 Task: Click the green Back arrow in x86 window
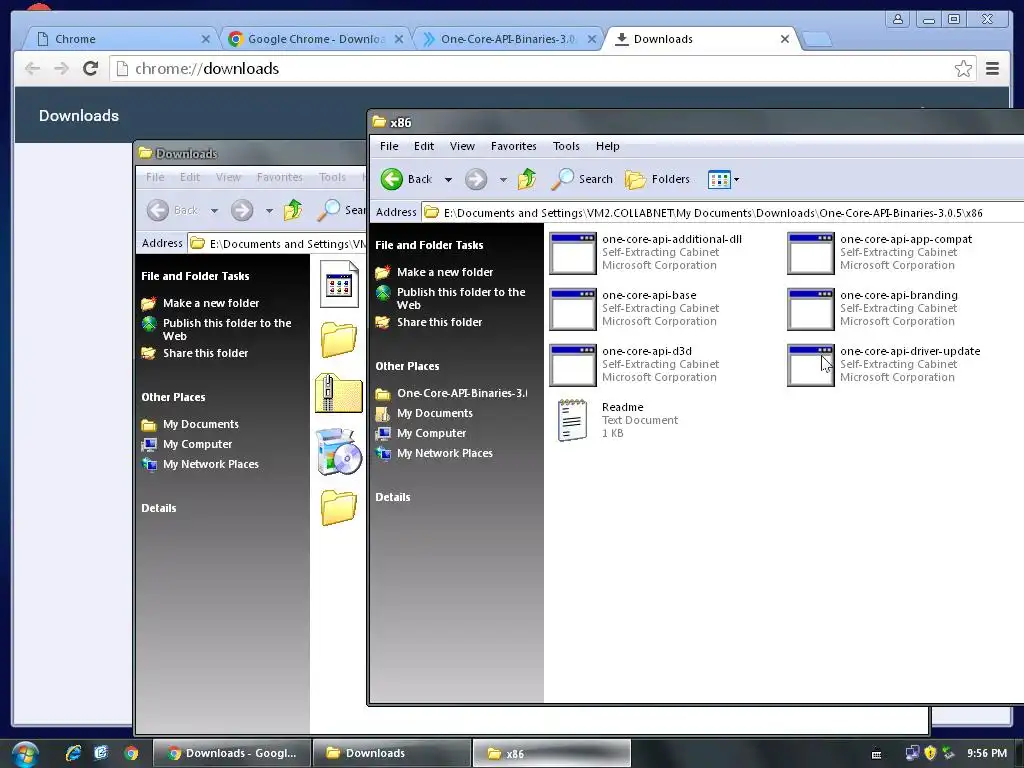tap(392, 179)
